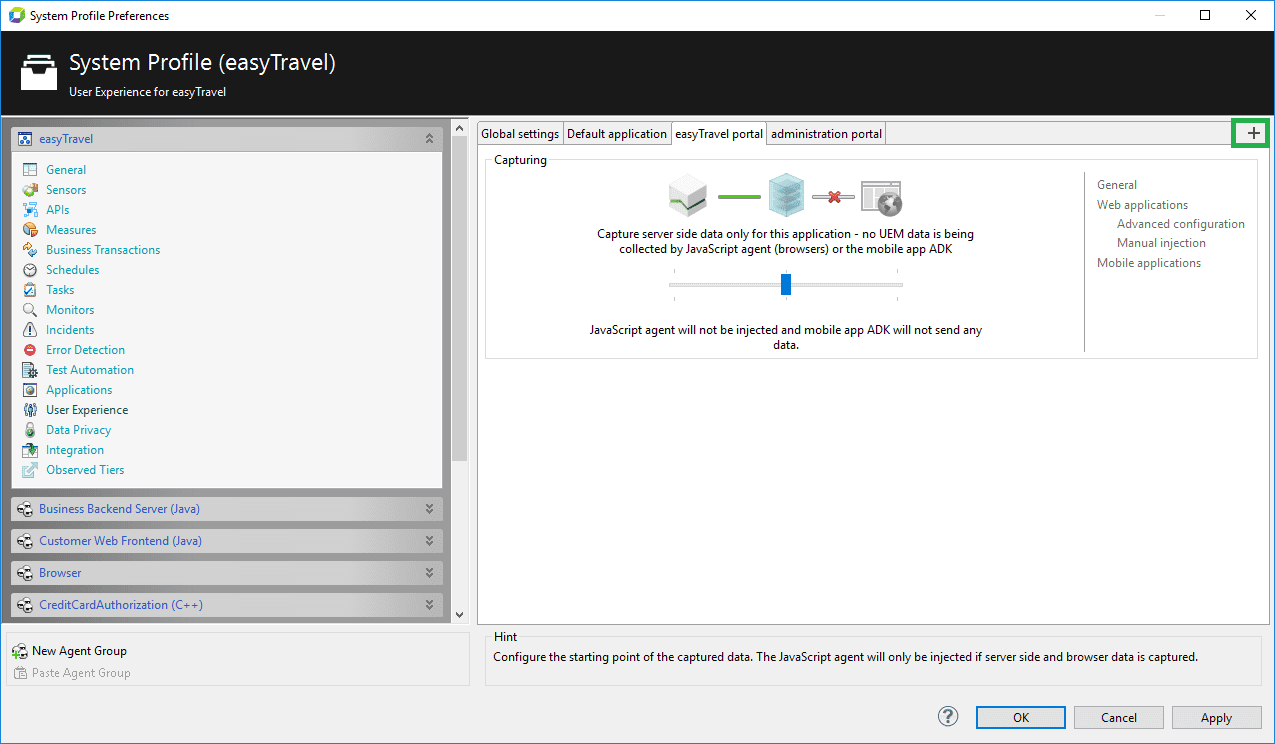Add a new application tab with plus

pos(1254,133)
